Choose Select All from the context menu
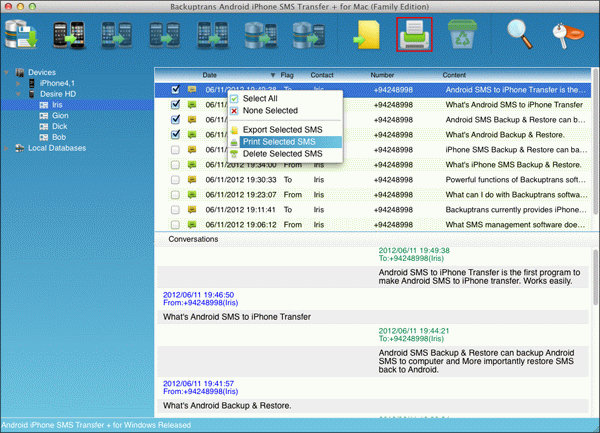This screenshot has width=600, height=433. (x=285, y=98)
